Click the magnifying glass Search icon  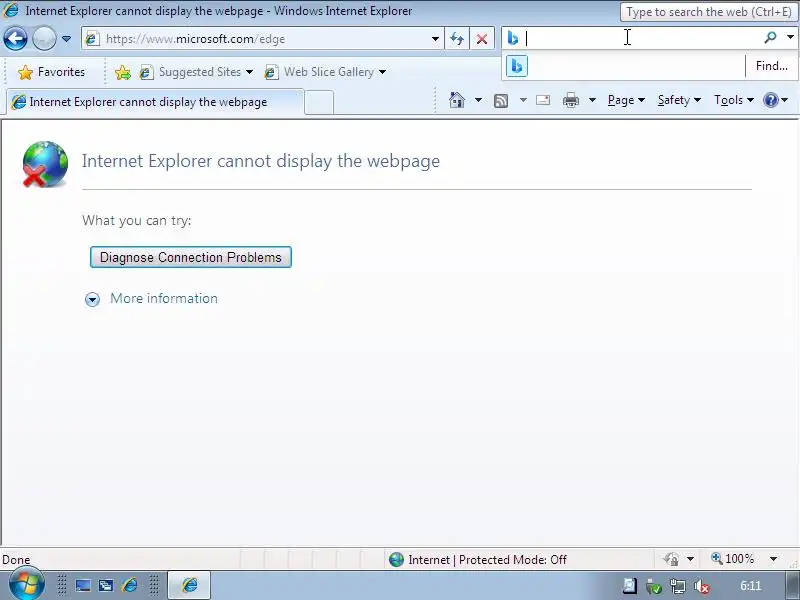[x=770, y=37]
